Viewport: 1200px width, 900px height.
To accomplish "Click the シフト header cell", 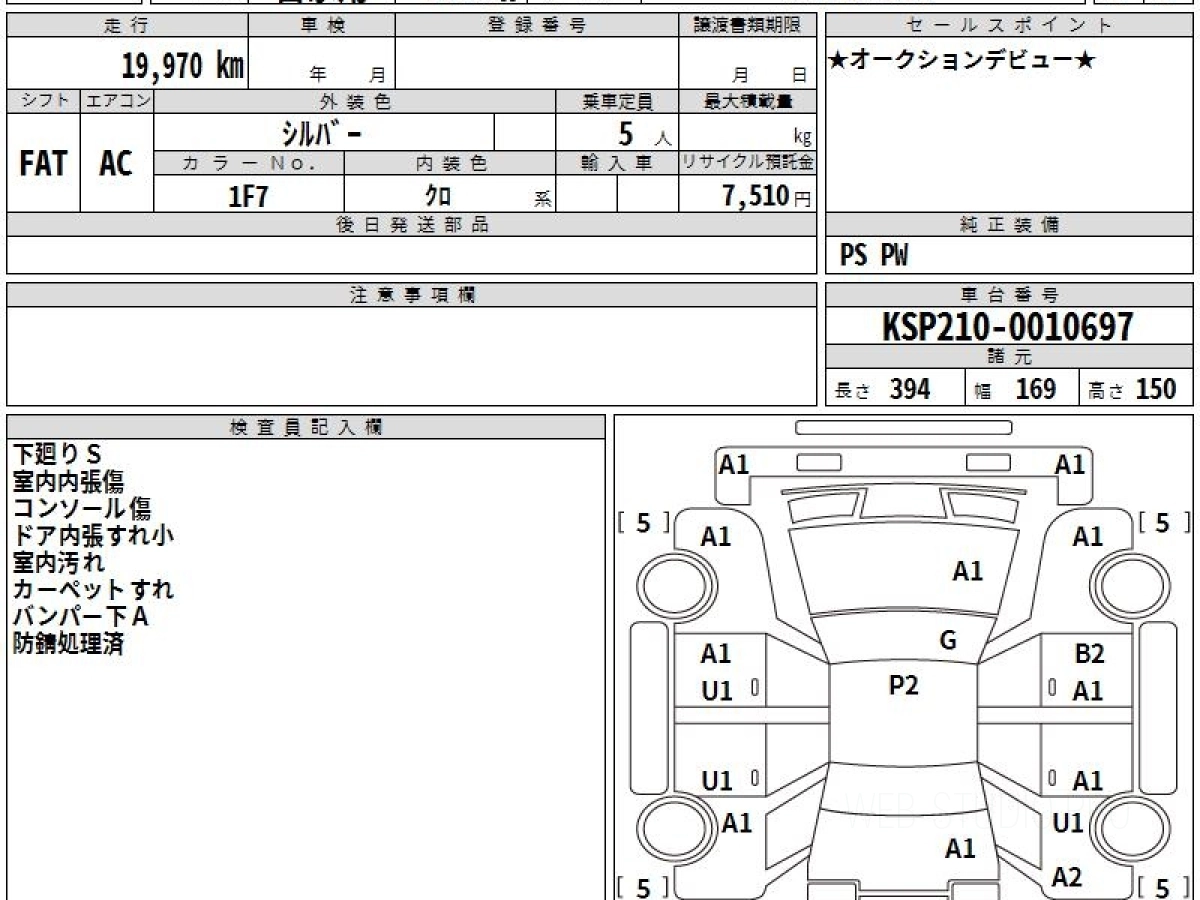I will click(44, 101).
